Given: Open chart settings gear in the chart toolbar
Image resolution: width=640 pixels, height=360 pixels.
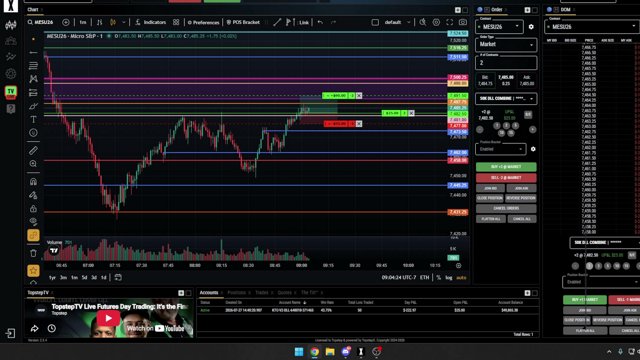Looking at the screenshot, I should tap(436, 22).
